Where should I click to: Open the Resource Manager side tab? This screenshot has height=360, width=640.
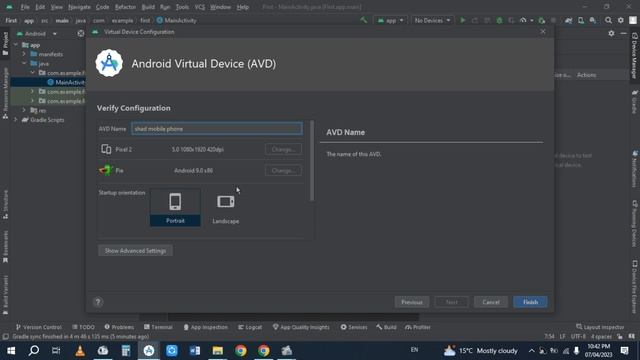point(5,93)
